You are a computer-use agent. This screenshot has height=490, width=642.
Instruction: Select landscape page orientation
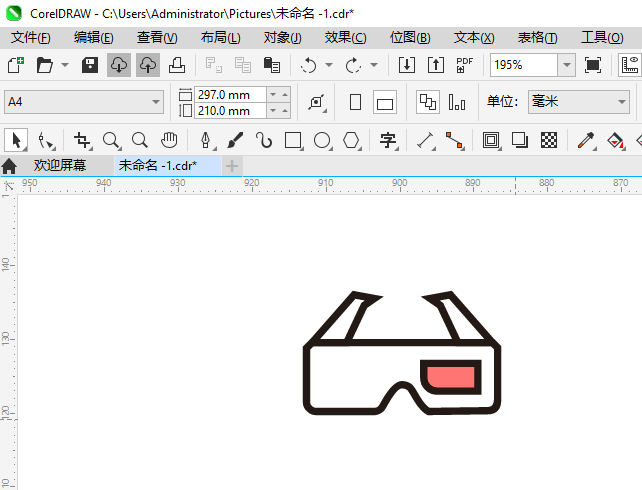coord(385,102)
